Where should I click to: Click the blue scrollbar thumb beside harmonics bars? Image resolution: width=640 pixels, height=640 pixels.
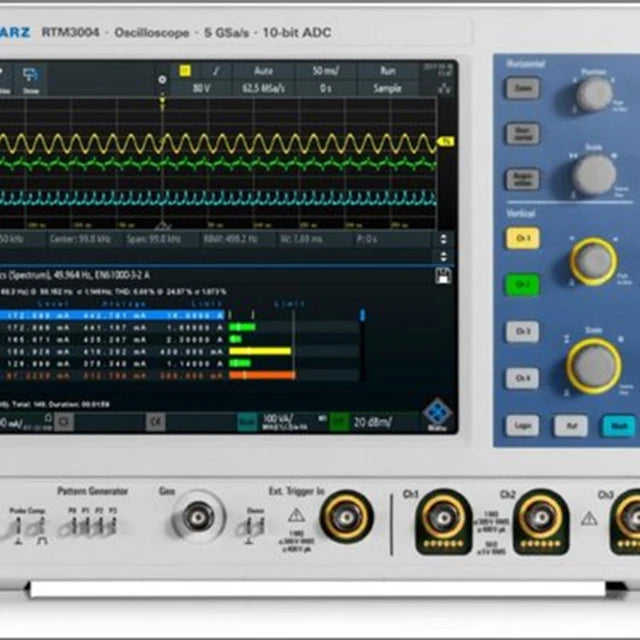(x=362, y=315)
